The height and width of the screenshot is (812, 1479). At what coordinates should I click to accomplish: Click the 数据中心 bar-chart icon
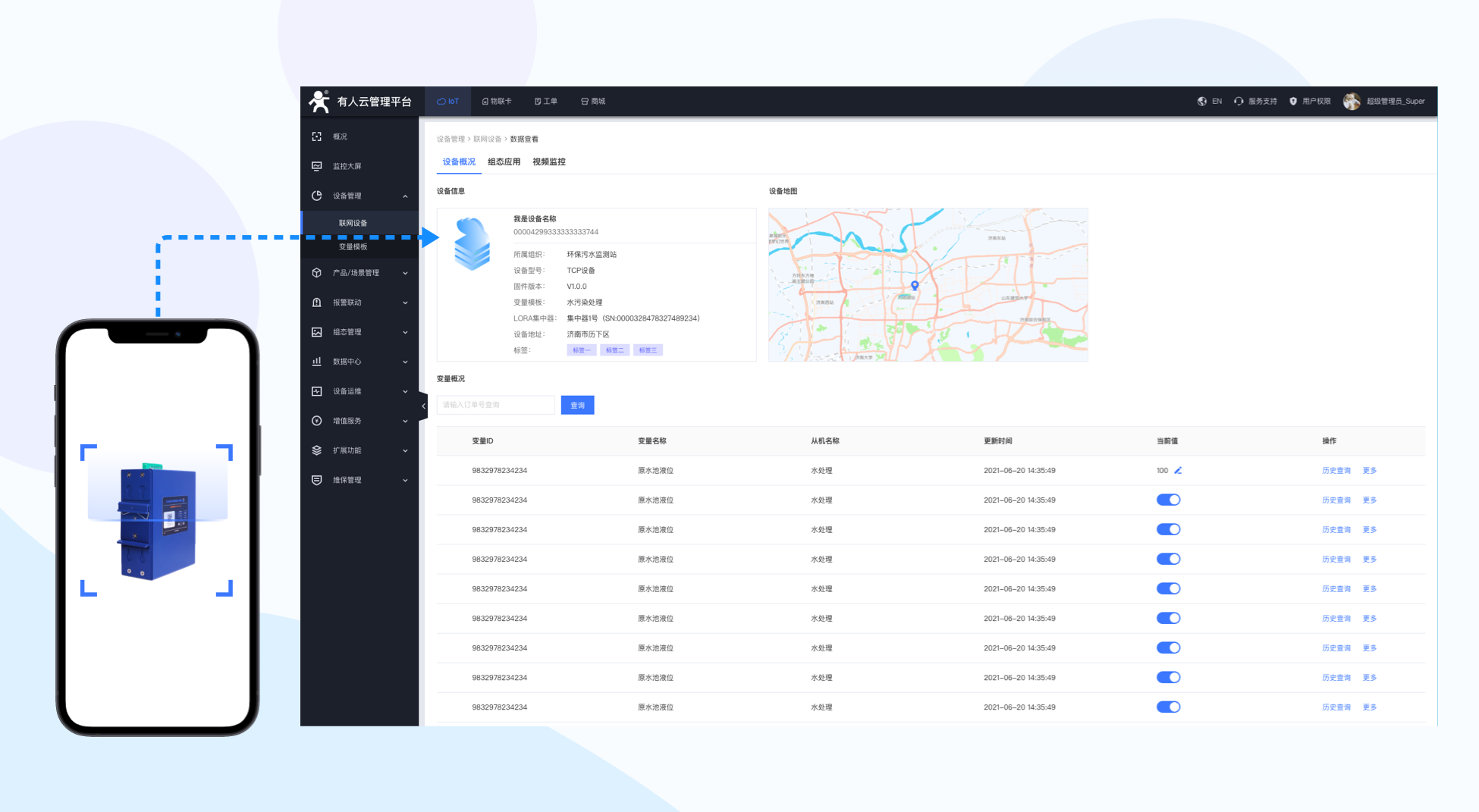[317, 362]
